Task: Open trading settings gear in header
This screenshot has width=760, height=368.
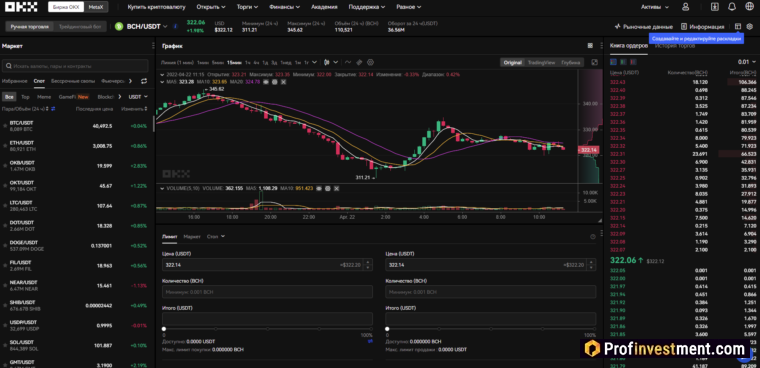Action: (750, 27)
